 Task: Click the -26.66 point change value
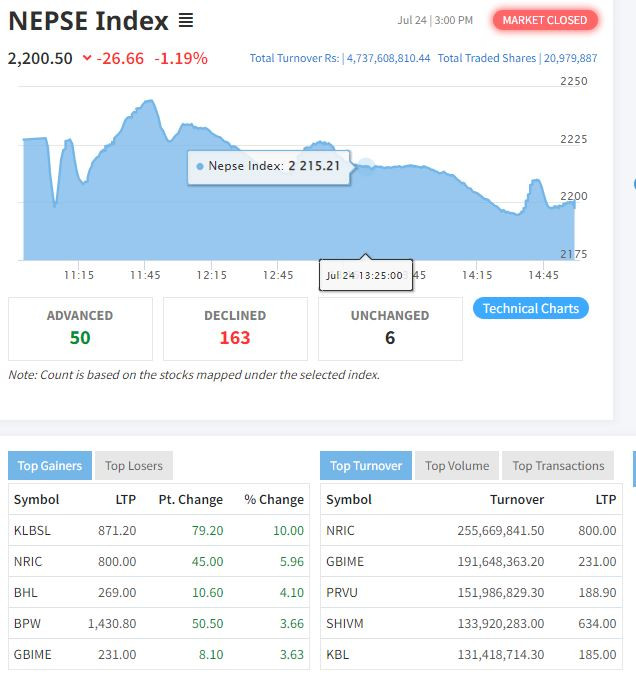tap(120, 58)
